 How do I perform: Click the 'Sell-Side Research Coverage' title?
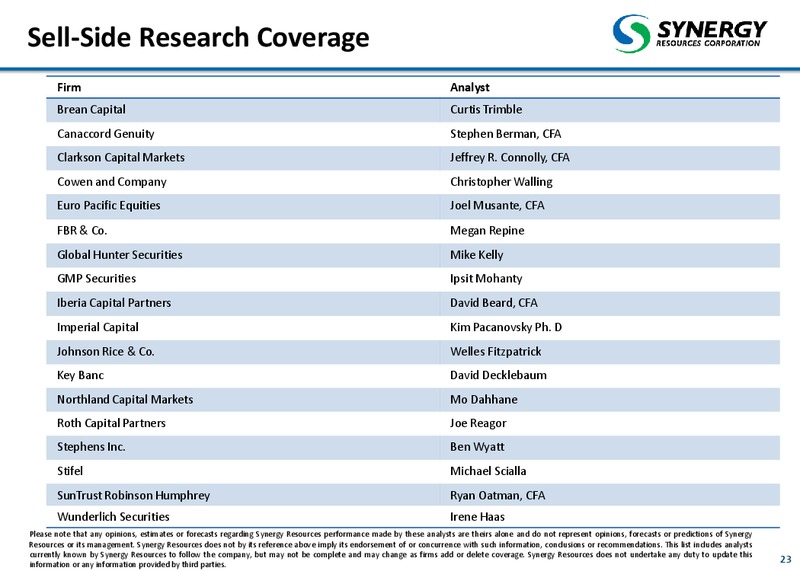(x=198, y=38)
